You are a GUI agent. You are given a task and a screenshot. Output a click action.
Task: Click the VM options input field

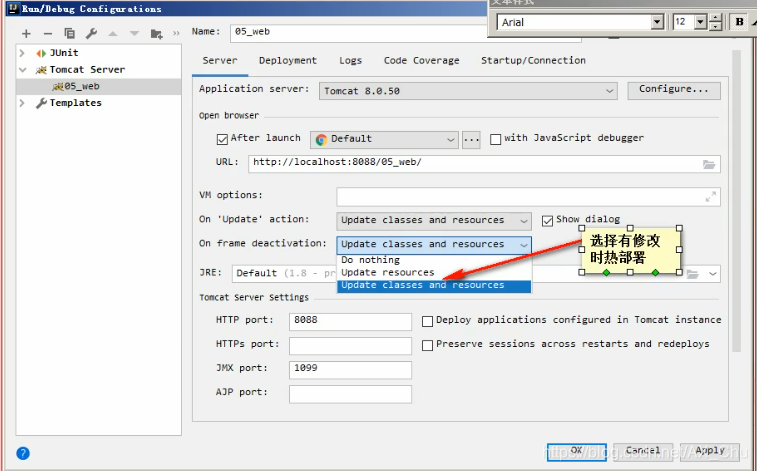point(528,197)
